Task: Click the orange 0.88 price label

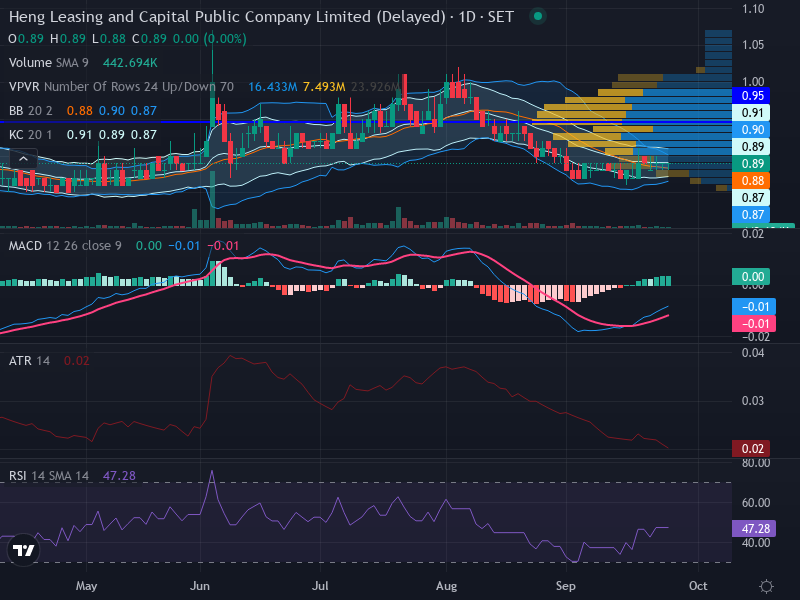Action: 751,181
